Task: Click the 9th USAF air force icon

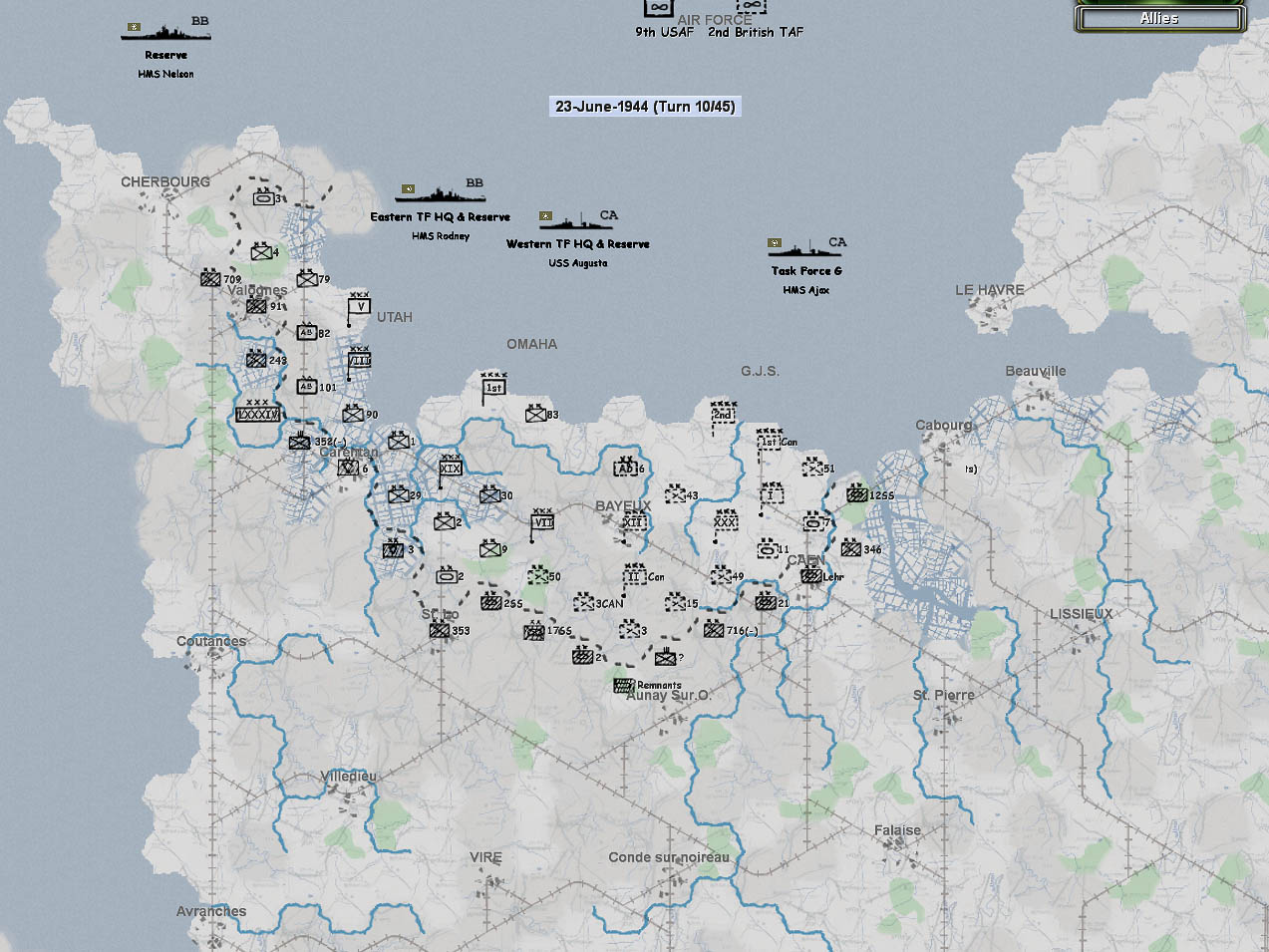Action: click(657, 8)
